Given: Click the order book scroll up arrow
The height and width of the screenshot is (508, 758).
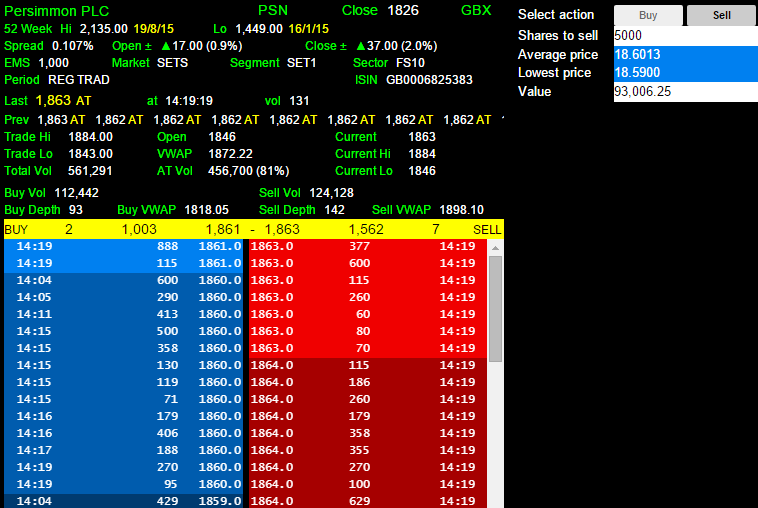Looking at the screenshot, I should point(495,248).
